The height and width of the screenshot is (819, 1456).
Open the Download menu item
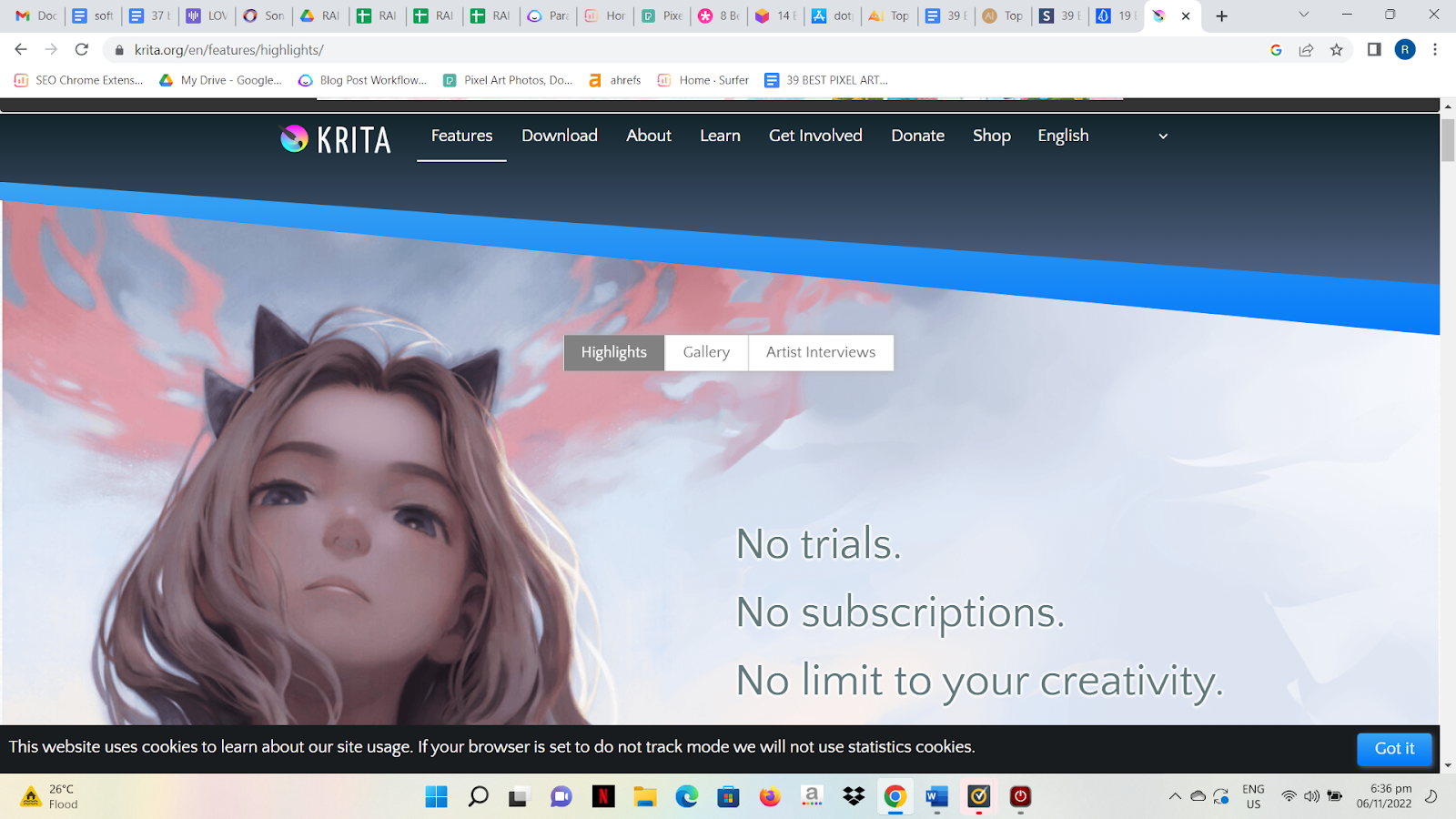[560, 136]
